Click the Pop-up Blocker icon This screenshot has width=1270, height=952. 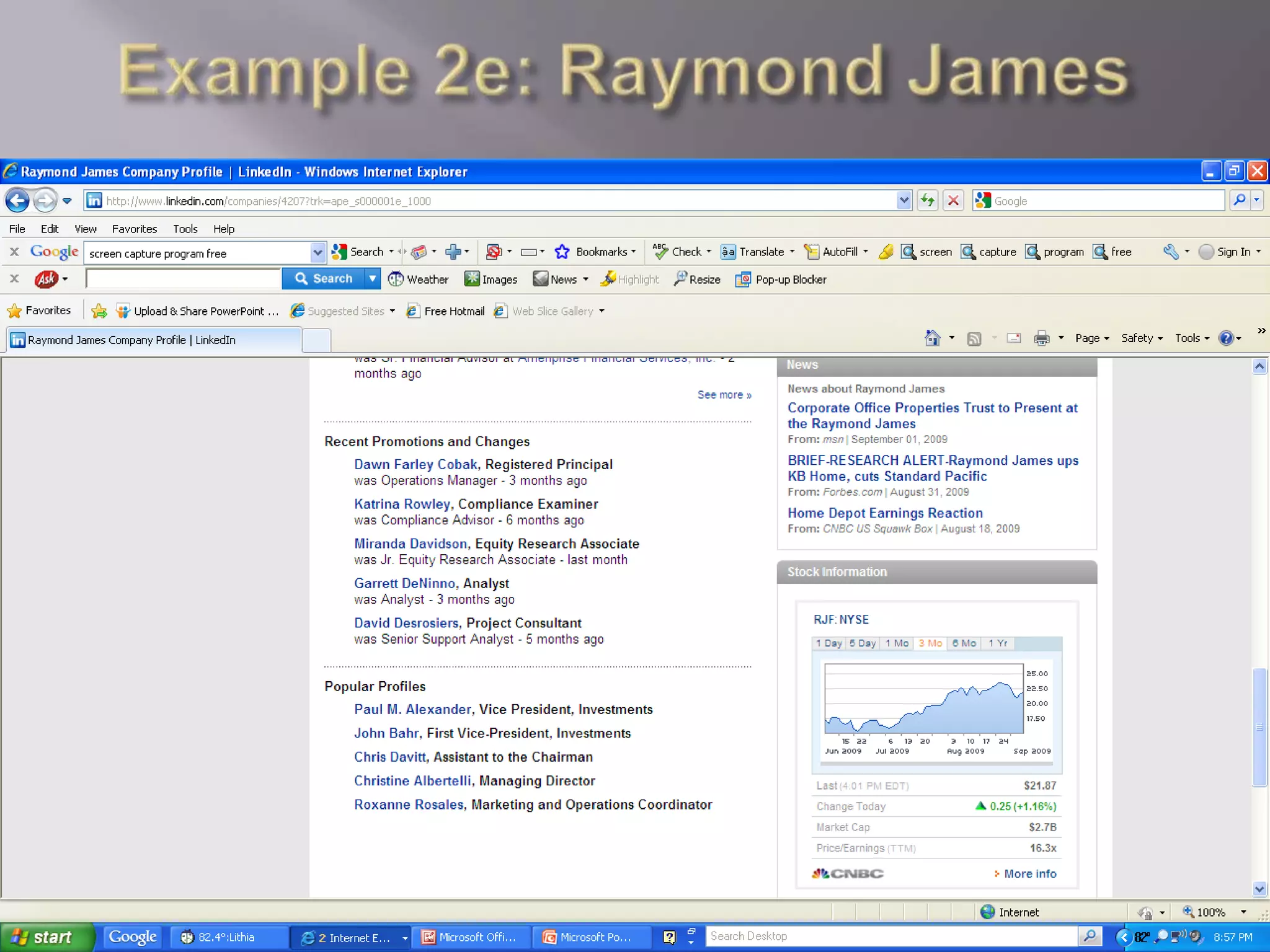(743, 280)
